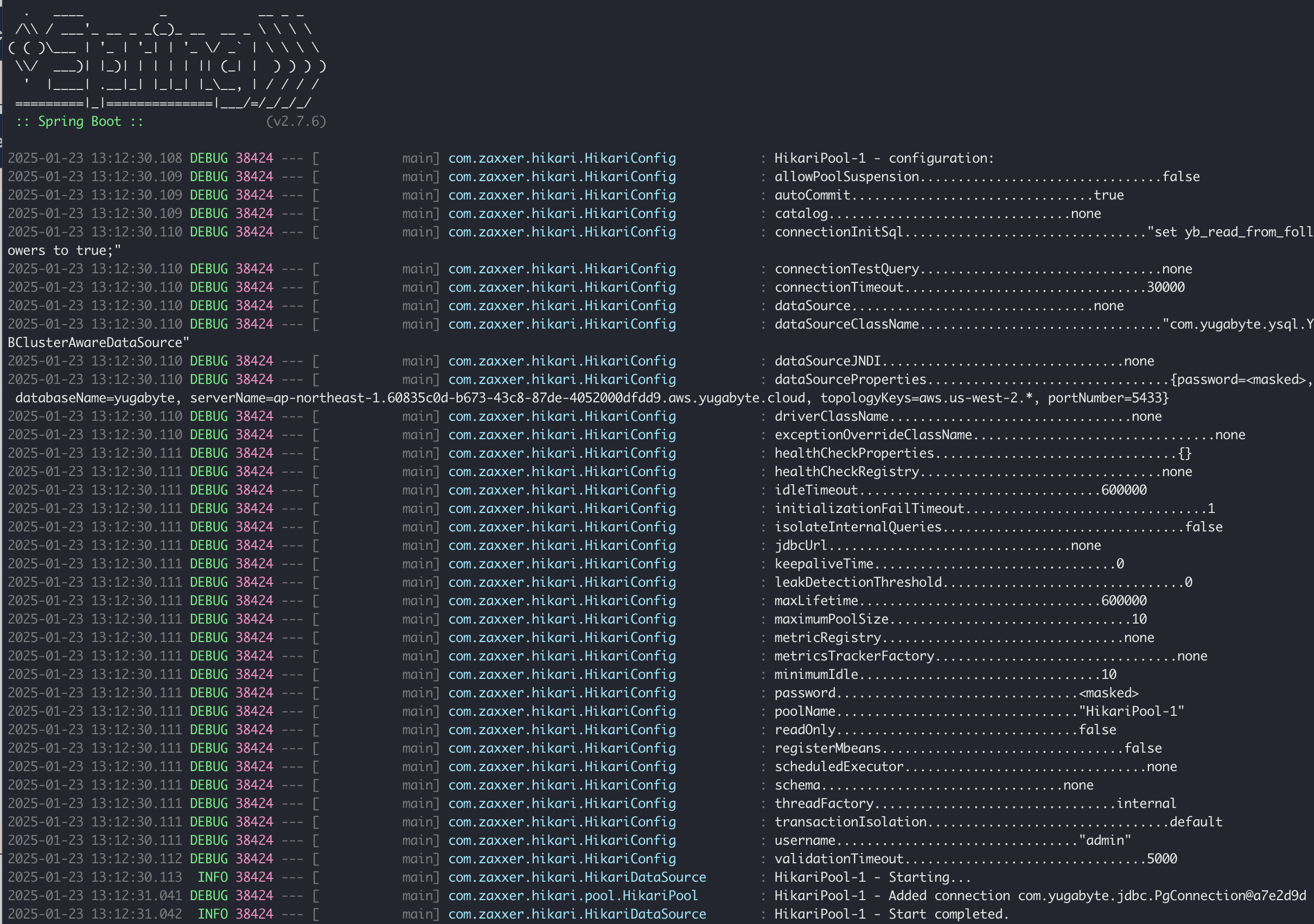Viewport: 1314px width, 924px height.
Task: Click timestamp '2025-01-23 13:12:31.042'
Action: (x=94, y=914)
